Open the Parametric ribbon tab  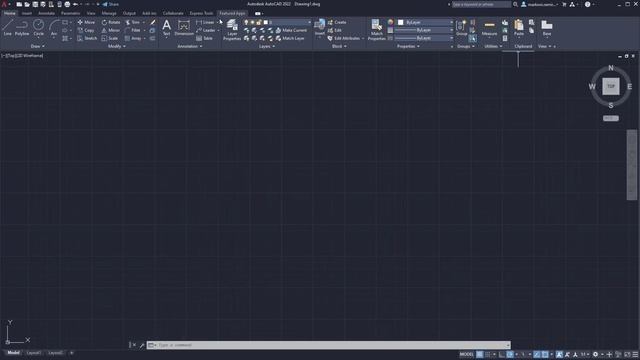(x=71, y=13)
